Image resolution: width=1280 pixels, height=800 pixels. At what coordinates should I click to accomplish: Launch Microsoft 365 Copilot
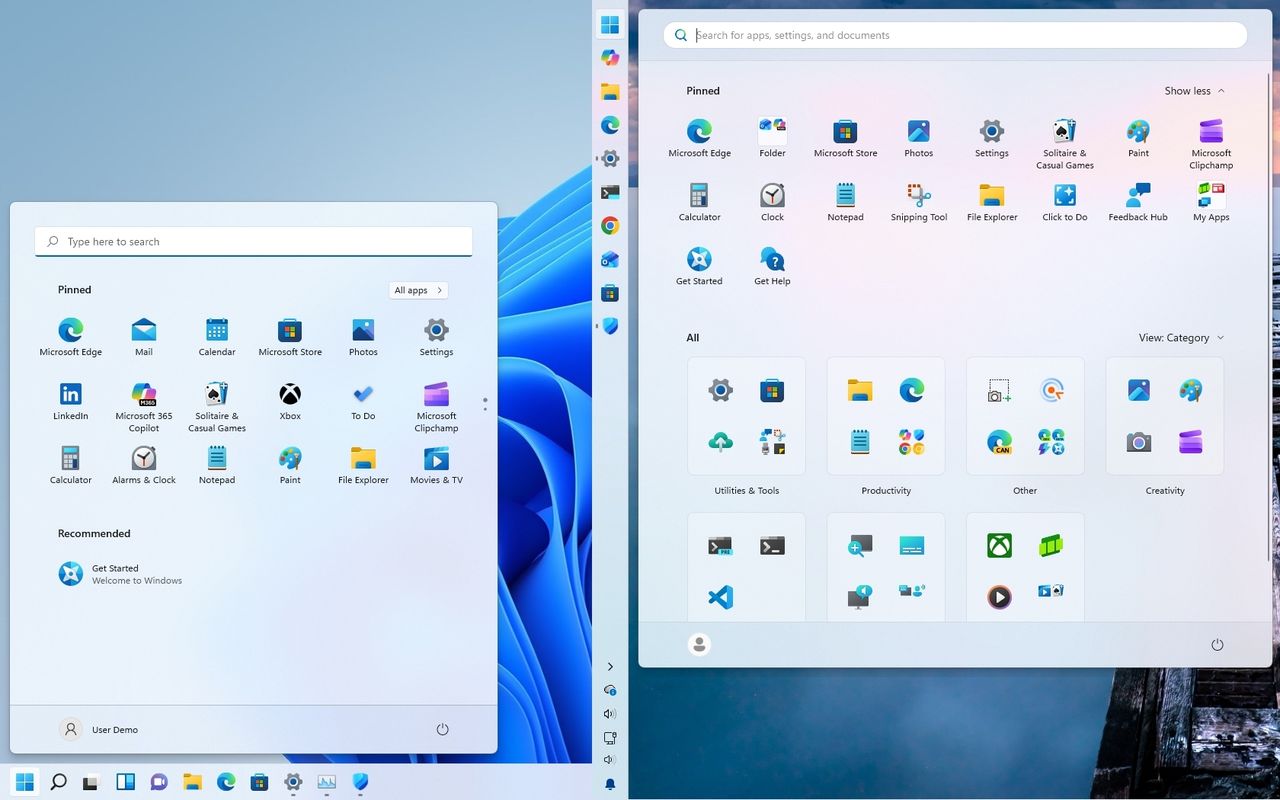[144, 407]
